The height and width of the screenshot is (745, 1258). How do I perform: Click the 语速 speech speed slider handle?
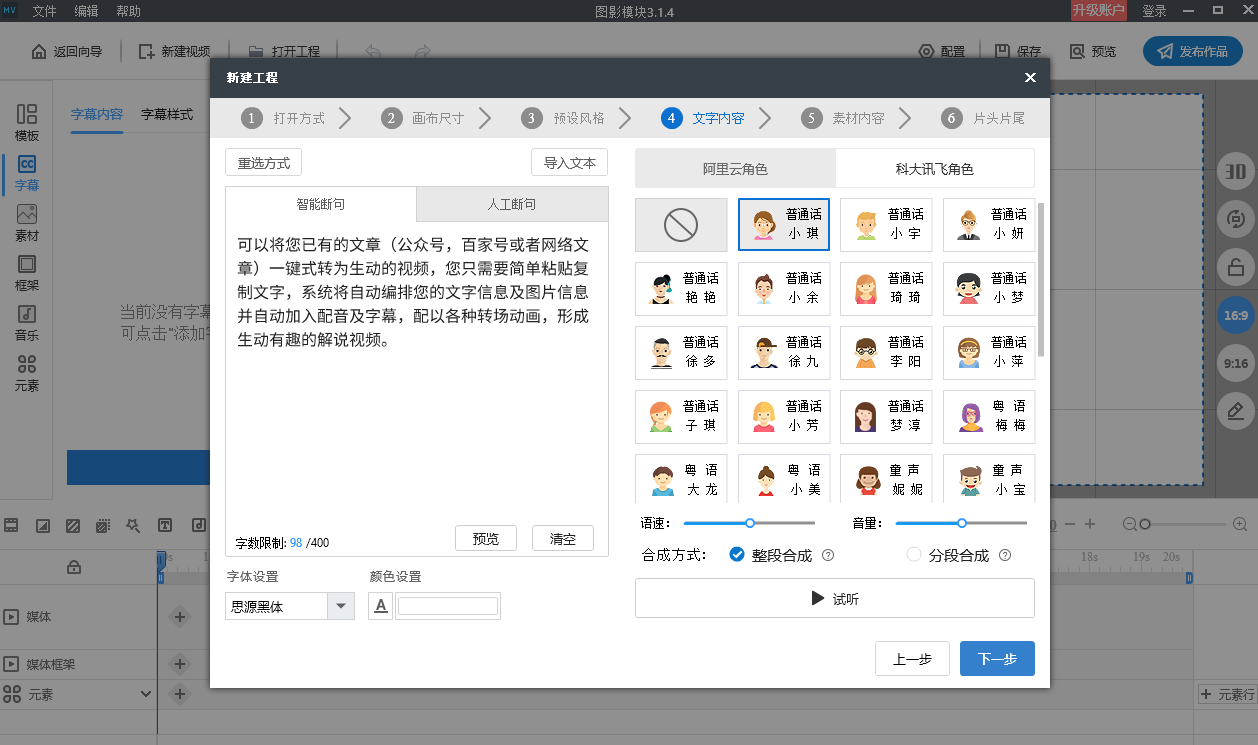tap(749, 522)
